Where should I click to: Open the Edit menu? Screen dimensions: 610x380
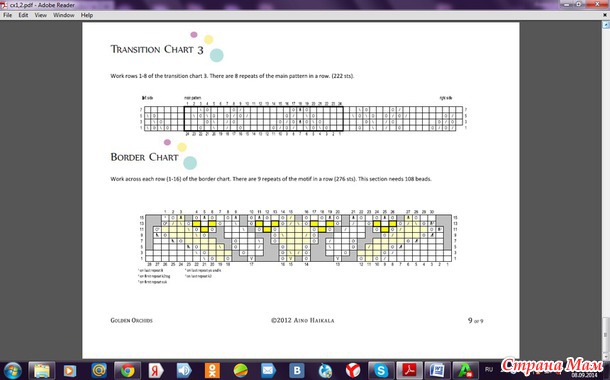click(x=23, y=15)
